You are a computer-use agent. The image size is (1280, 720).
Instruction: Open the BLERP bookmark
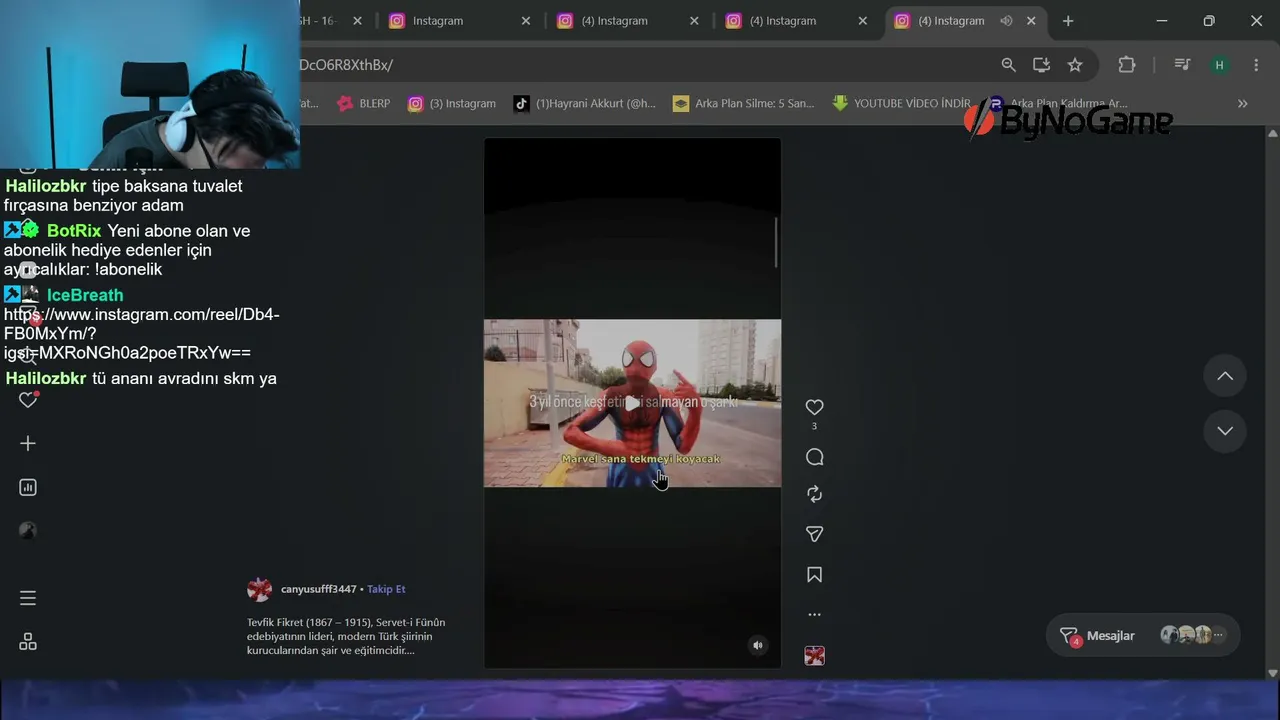[x=364, y=103]
